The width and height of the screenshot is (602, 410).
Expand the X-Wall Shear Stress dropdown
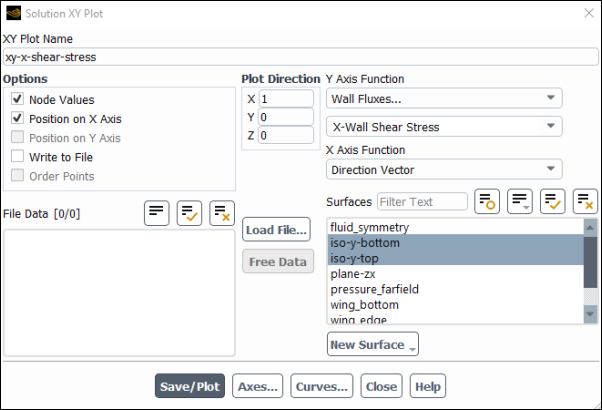click(x=444, y=127)
